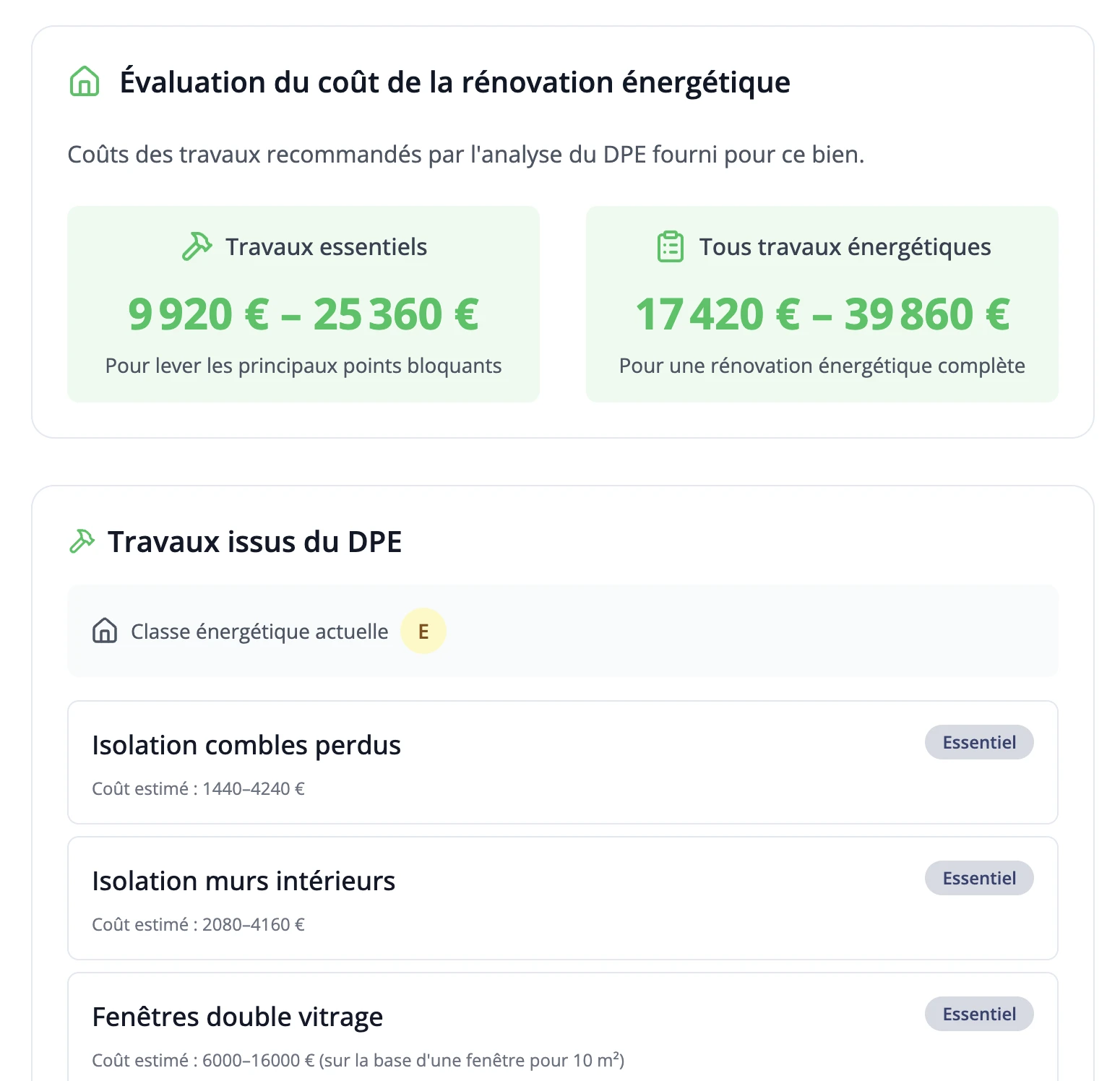Click the gray house icon beside Classe énergétique actuelle

pos(105,631)
